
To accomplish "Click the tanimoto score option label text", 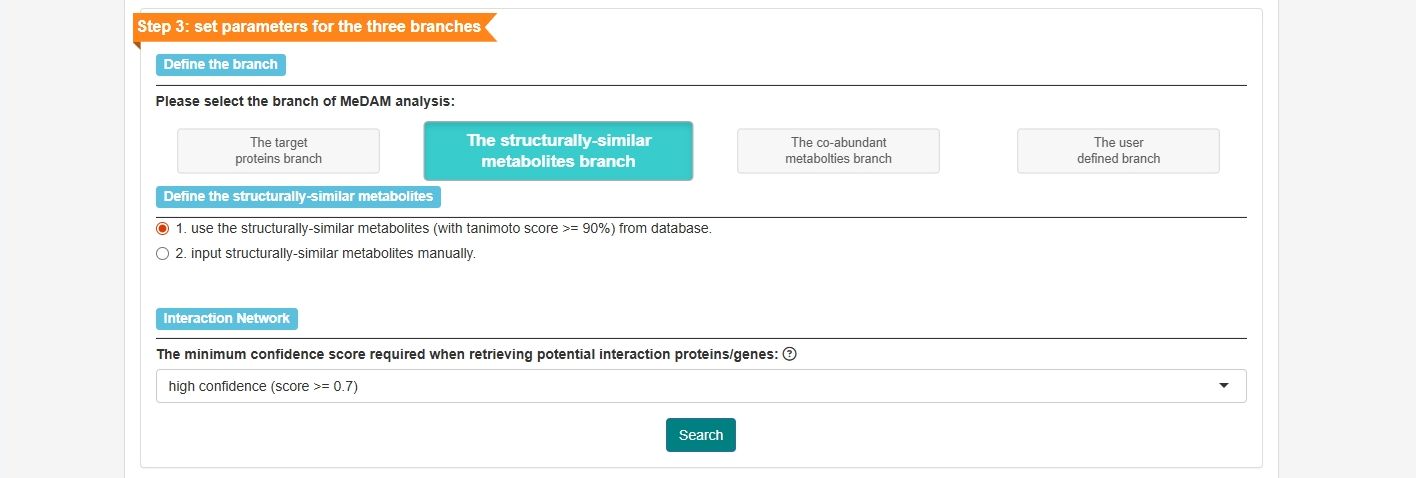I will (x=444, y=228).
